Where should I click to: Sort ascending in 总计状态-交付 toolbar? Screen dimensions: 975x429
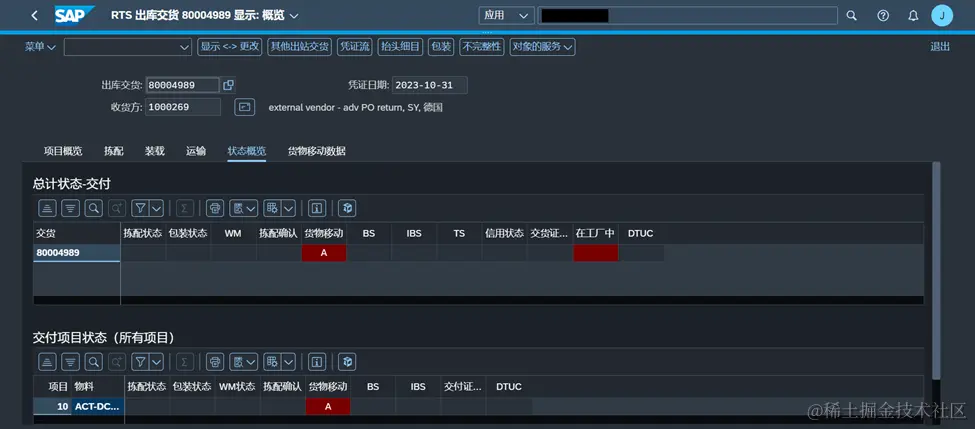(47, 208)
